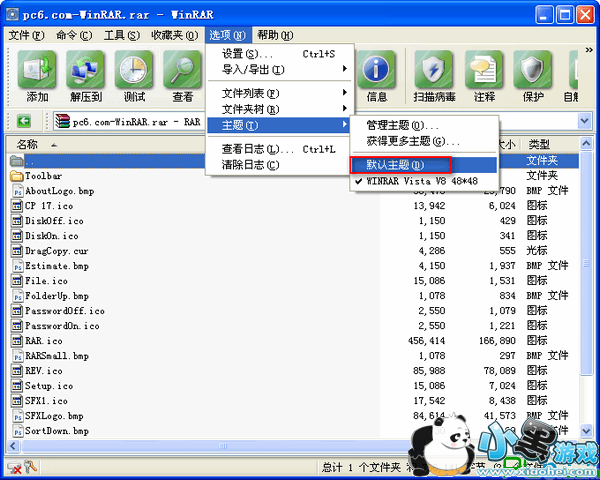
Task: Choose 查看日志 menu entry
Action: [279, 149]
